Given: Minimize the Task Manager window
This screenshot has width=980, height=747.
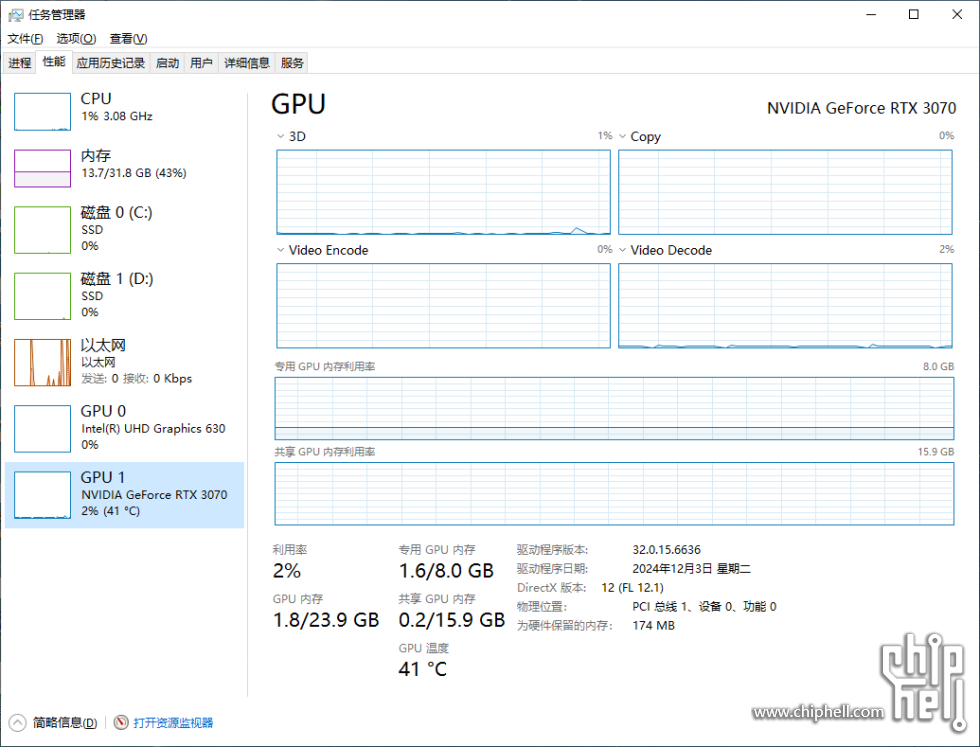Looking at the screenshot, I should tap(872, 14).
